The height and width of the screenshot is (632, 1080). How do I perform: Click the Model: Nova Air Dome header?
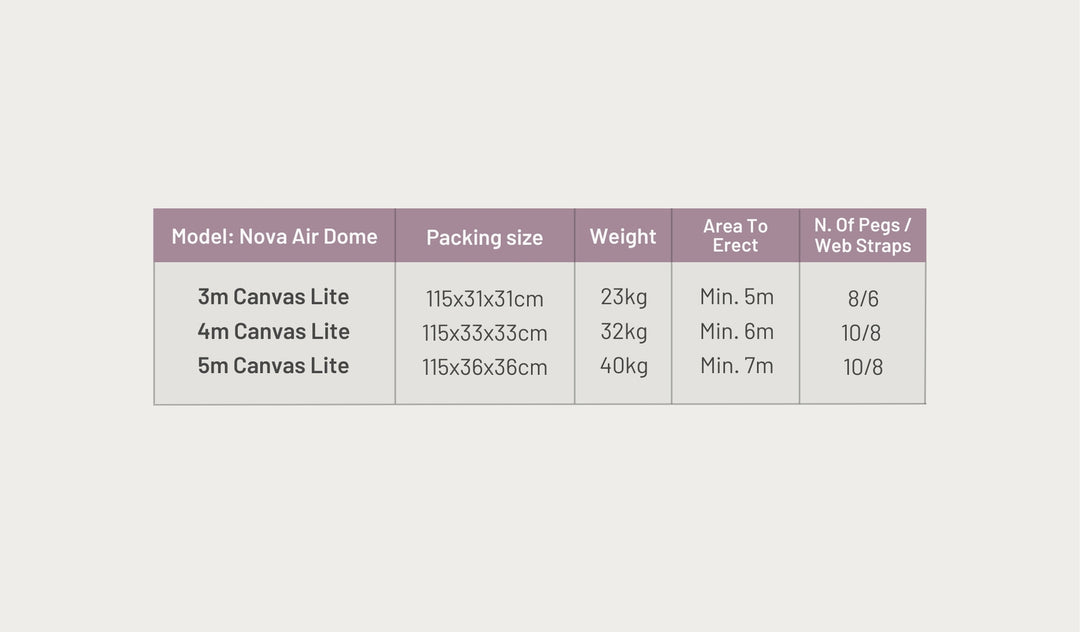pyautogui.click(x=274, y=237)
